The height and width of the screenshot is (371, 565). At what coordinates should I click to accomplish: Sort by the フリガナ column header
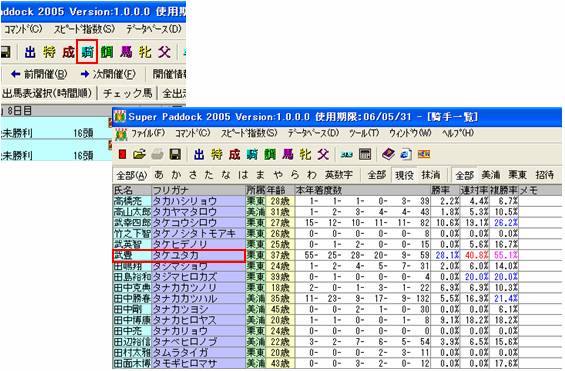point(198,190)
